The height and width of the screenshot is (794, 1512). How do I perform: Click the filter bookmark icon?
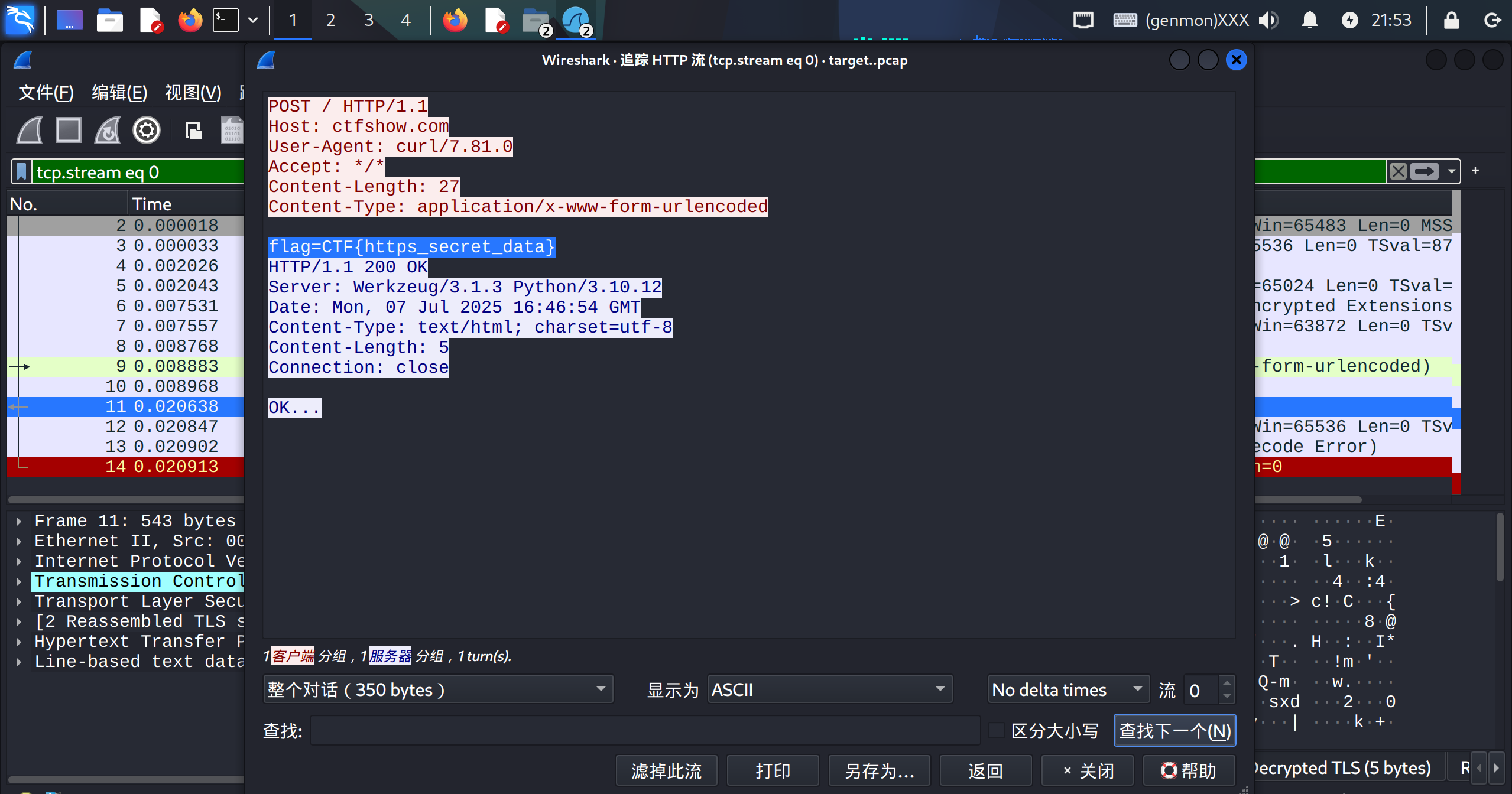coord(21,172)
